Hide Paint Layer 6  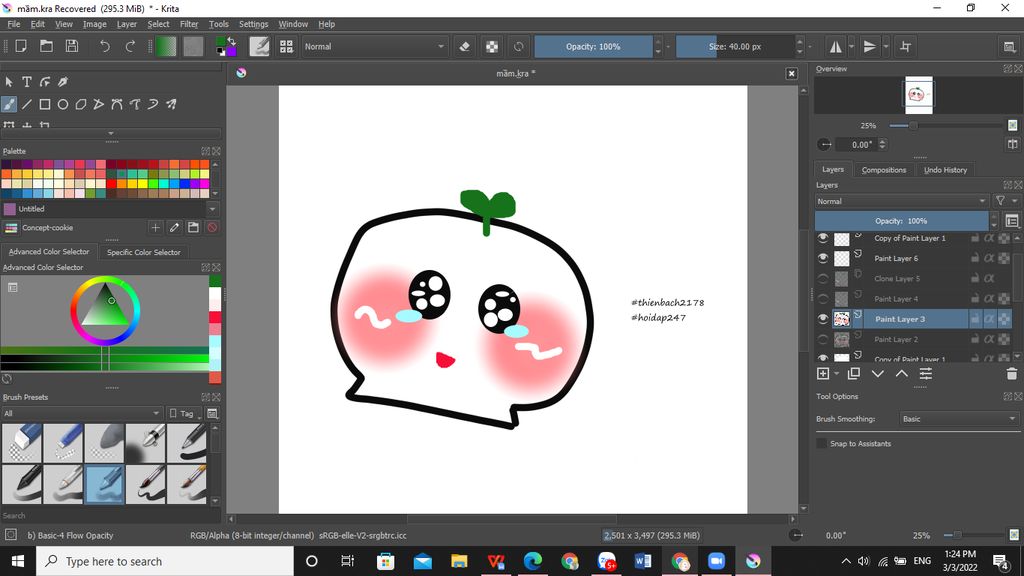click(x=823, y=259)
